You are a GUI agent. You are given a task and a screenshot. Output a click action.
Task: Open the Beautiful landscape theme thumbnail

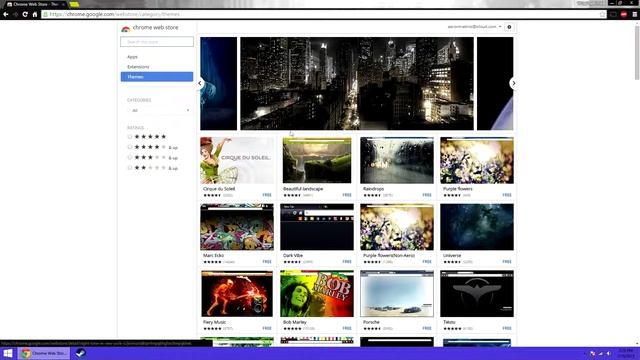317,160
